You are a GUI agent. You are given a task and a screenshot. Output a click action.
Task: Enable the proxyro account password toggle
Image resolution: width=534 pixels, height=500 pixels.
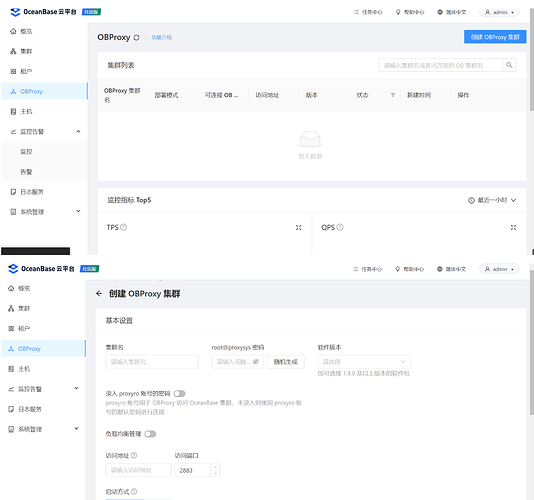(x=179, y=394)
